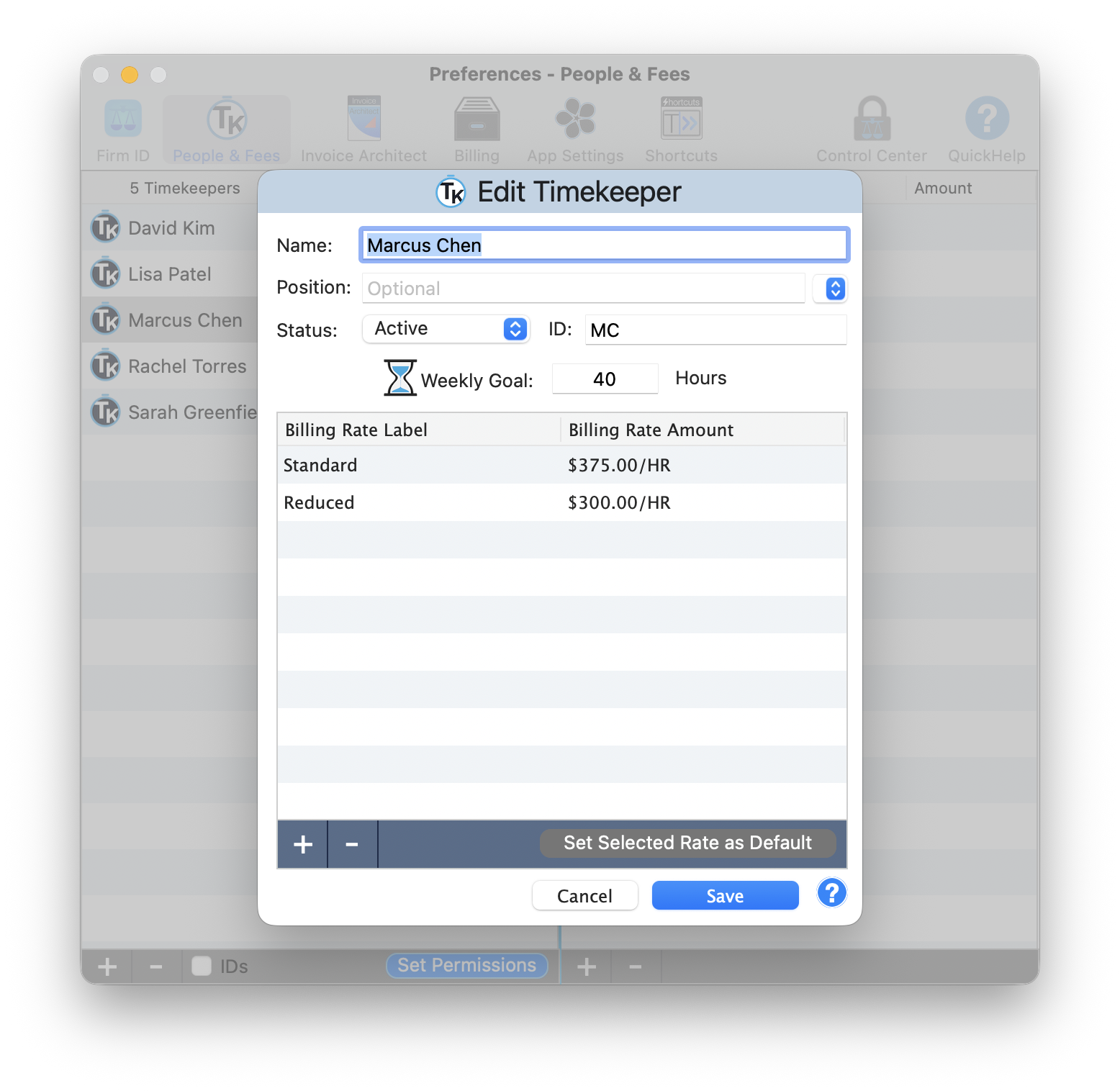Open the Firm ID preferences icon
This screenshot has width=1120, height=1091.
point(122,127)
